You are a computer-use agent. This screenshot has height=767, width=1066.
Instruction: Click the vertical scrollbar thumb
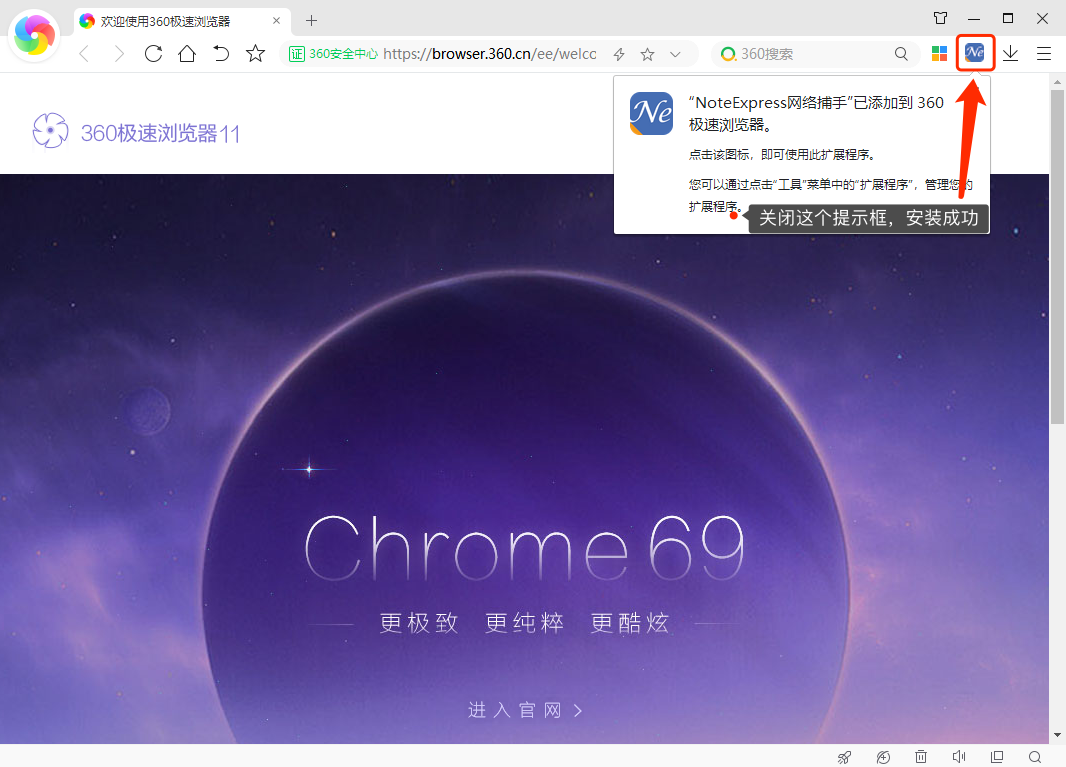pyautogui.click(x=1057, y=256)
